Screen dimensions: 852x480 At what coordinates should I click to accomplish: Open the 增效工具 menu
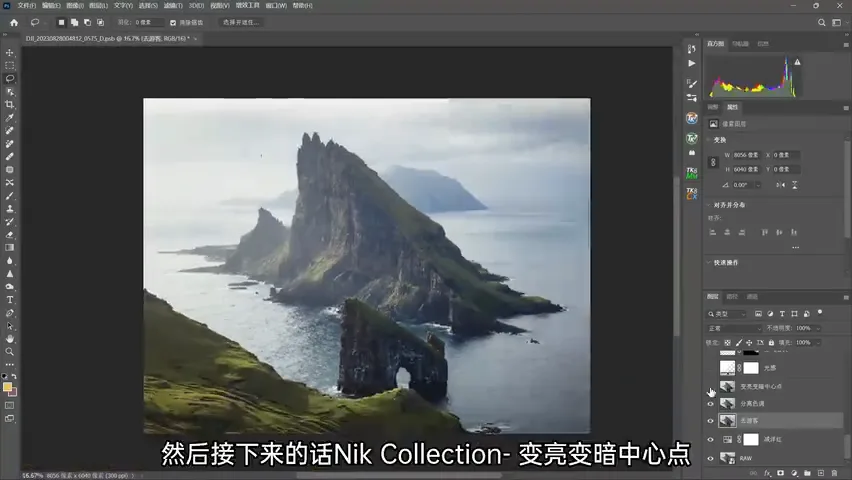(247, 5)
